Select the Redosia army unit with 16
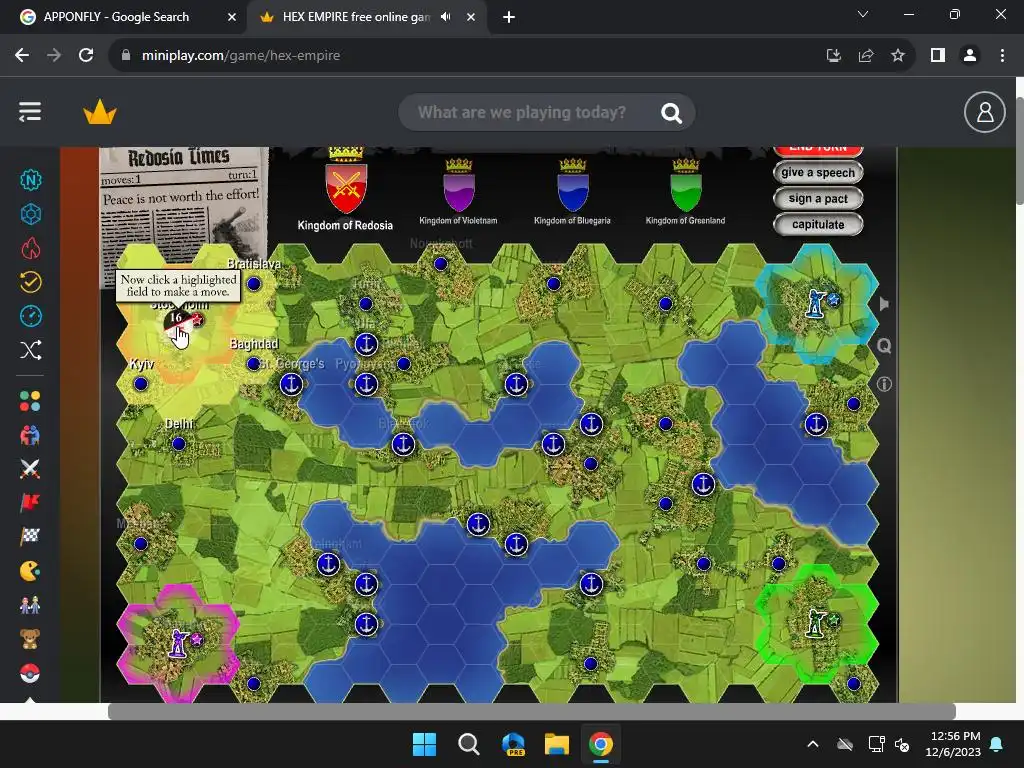 pyautogui.click(x=178, y=324)
